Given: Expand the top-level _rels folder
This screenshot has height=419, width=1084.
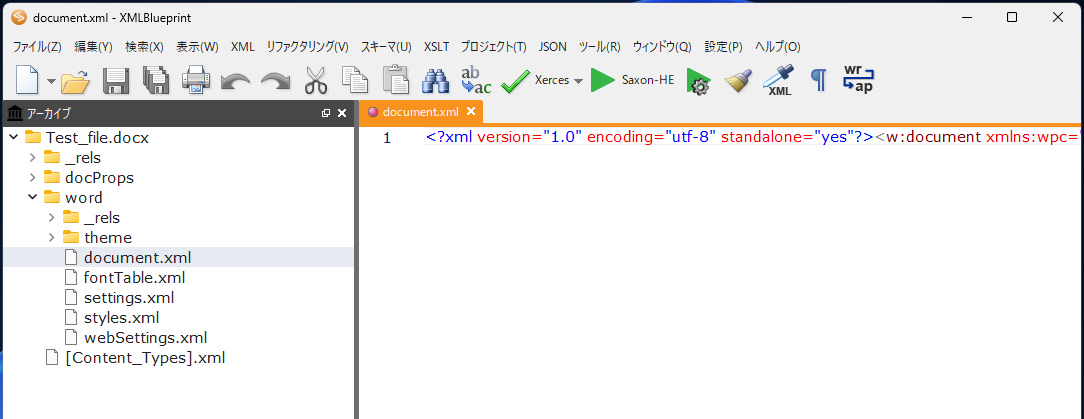Looking at the screenshot, I should click(x=32, y=158).
